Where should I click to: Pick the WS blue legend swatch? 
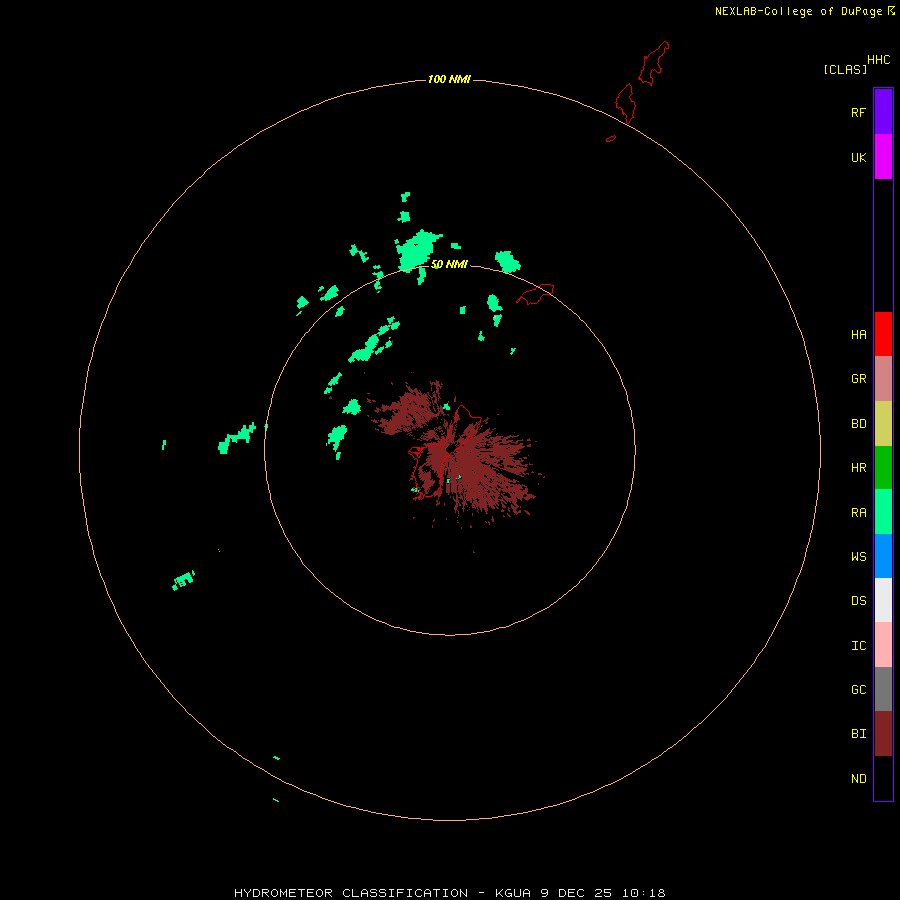883,556
